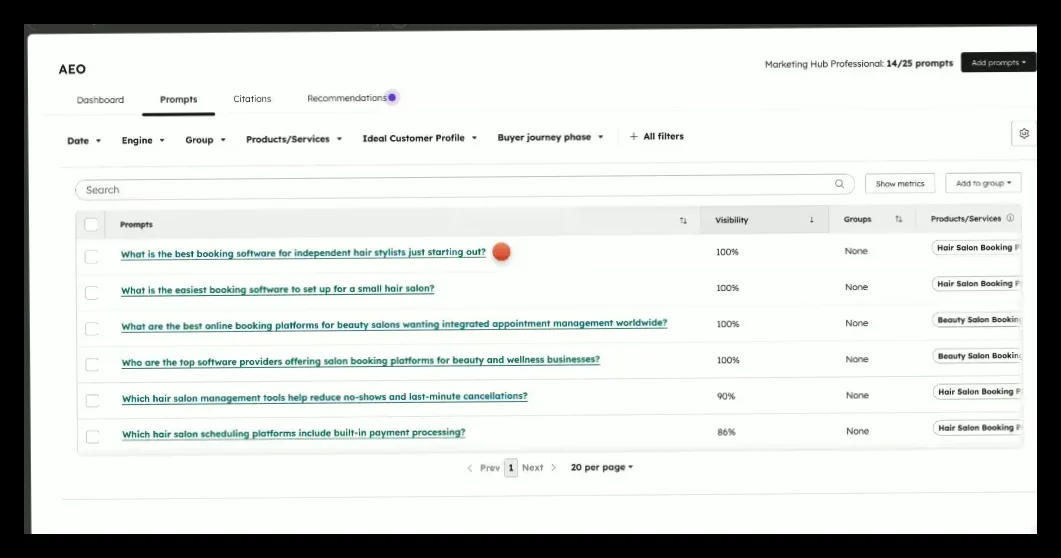Click Products/Services column header label
The image size is (1061, 558).
tap(966, 218)
